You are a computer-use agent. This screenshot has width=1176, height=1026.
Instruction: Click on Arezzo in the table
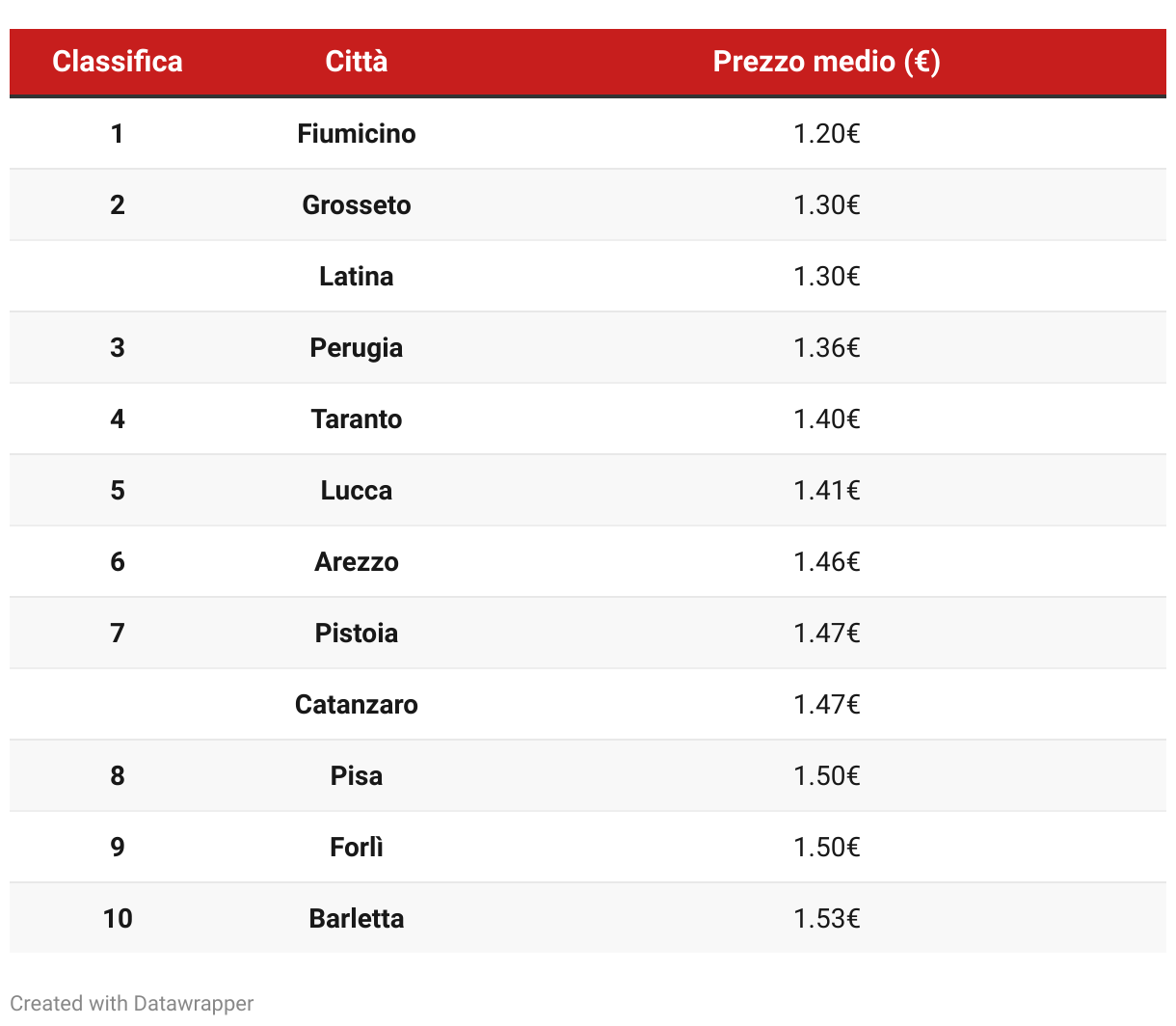click(357, 561)
